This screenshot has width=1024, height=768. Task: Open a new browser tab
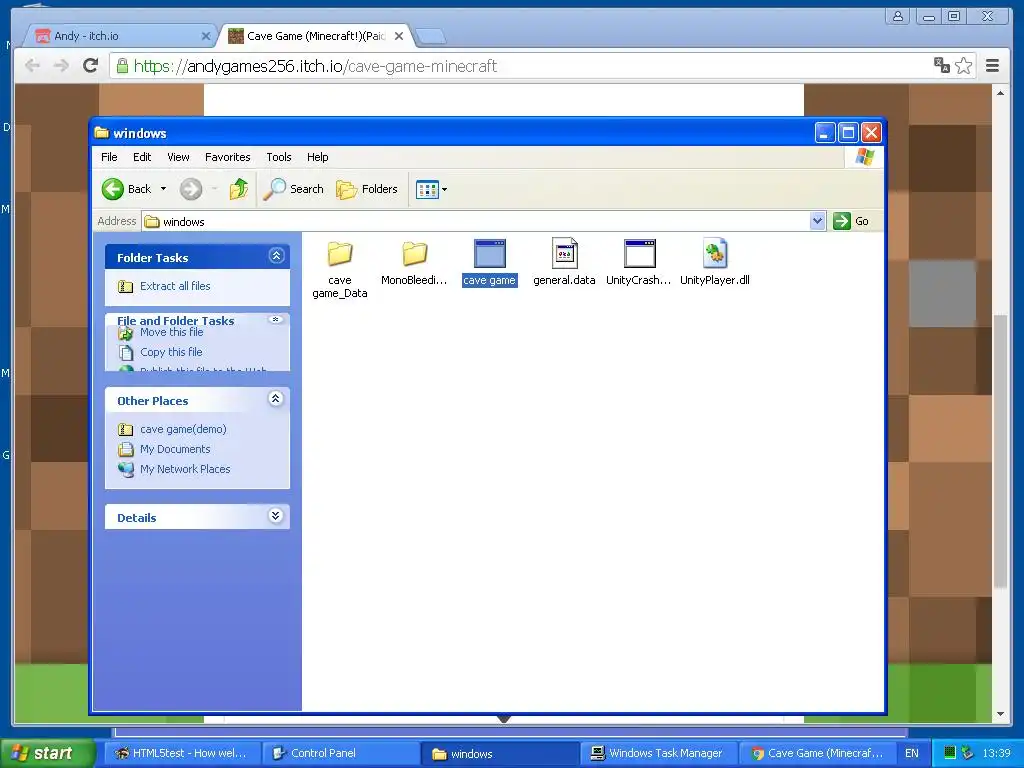(430, 36)
